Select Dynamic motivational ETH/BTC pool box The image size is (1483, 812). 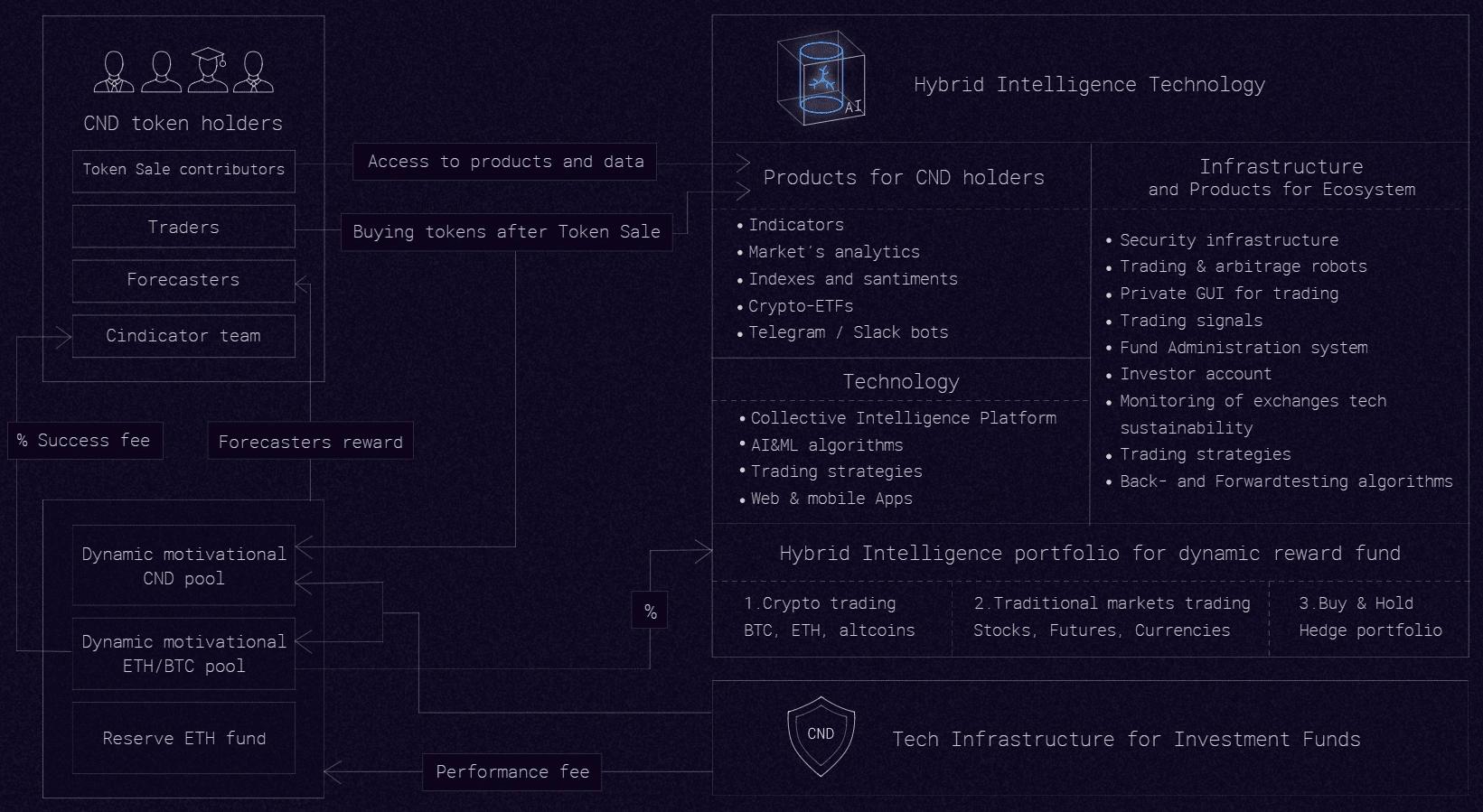click(183, 653)
